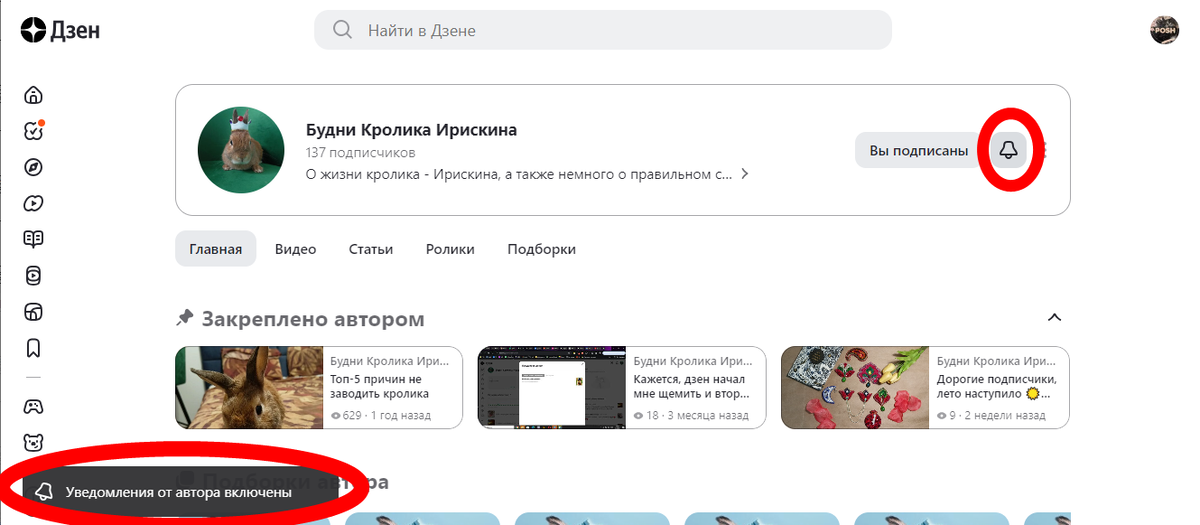Image resolution: width=1200 pixels, height=525 pixels.
Task: Click the Закреплено автором heading
Action: [313, 319]
